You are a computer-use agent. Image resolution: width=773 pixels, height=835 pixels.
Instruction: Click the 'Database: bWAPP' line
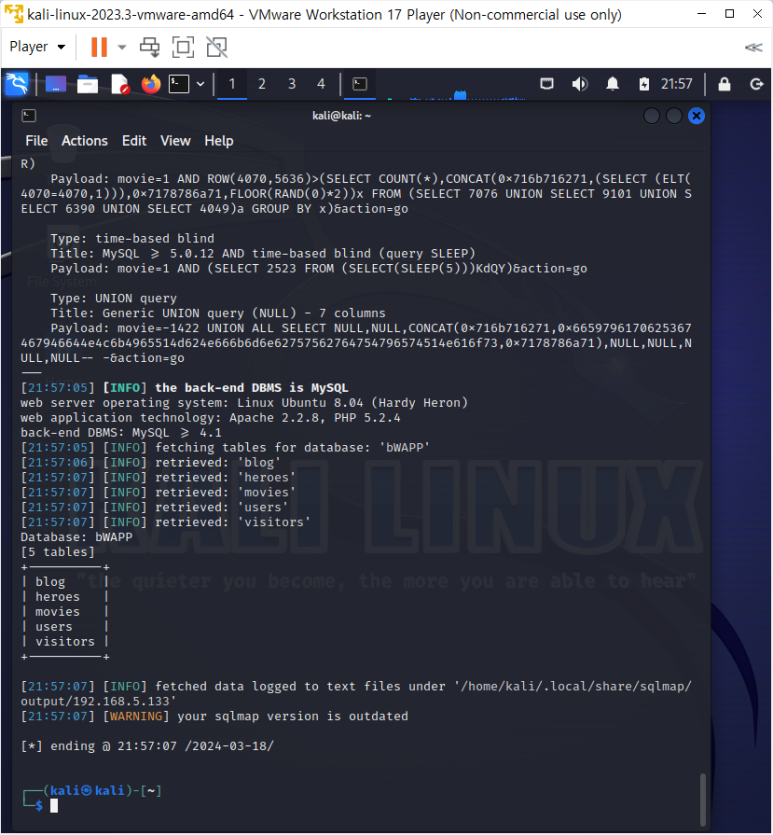pos(77,537)
